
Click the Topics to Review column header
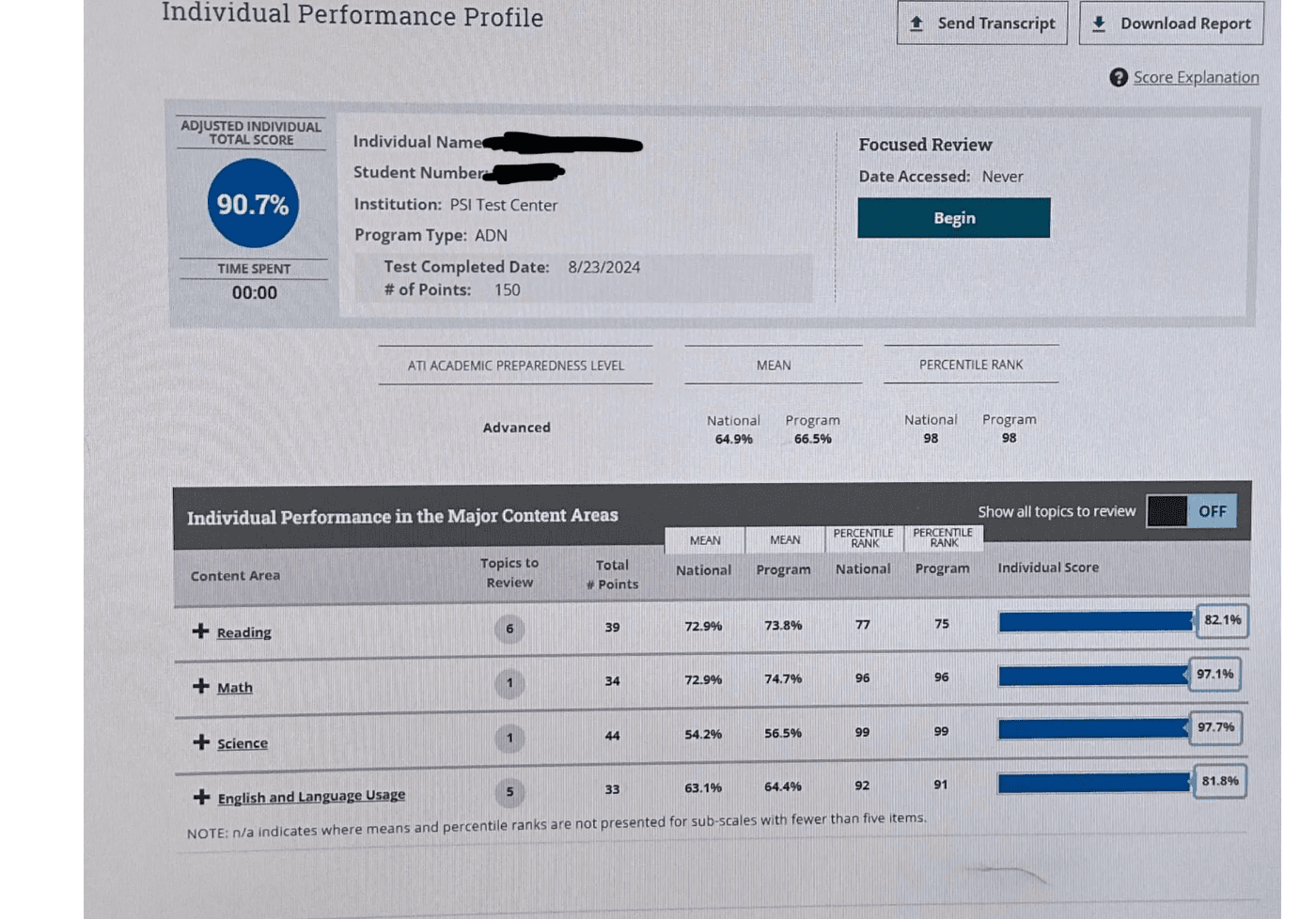coord(509,572)
